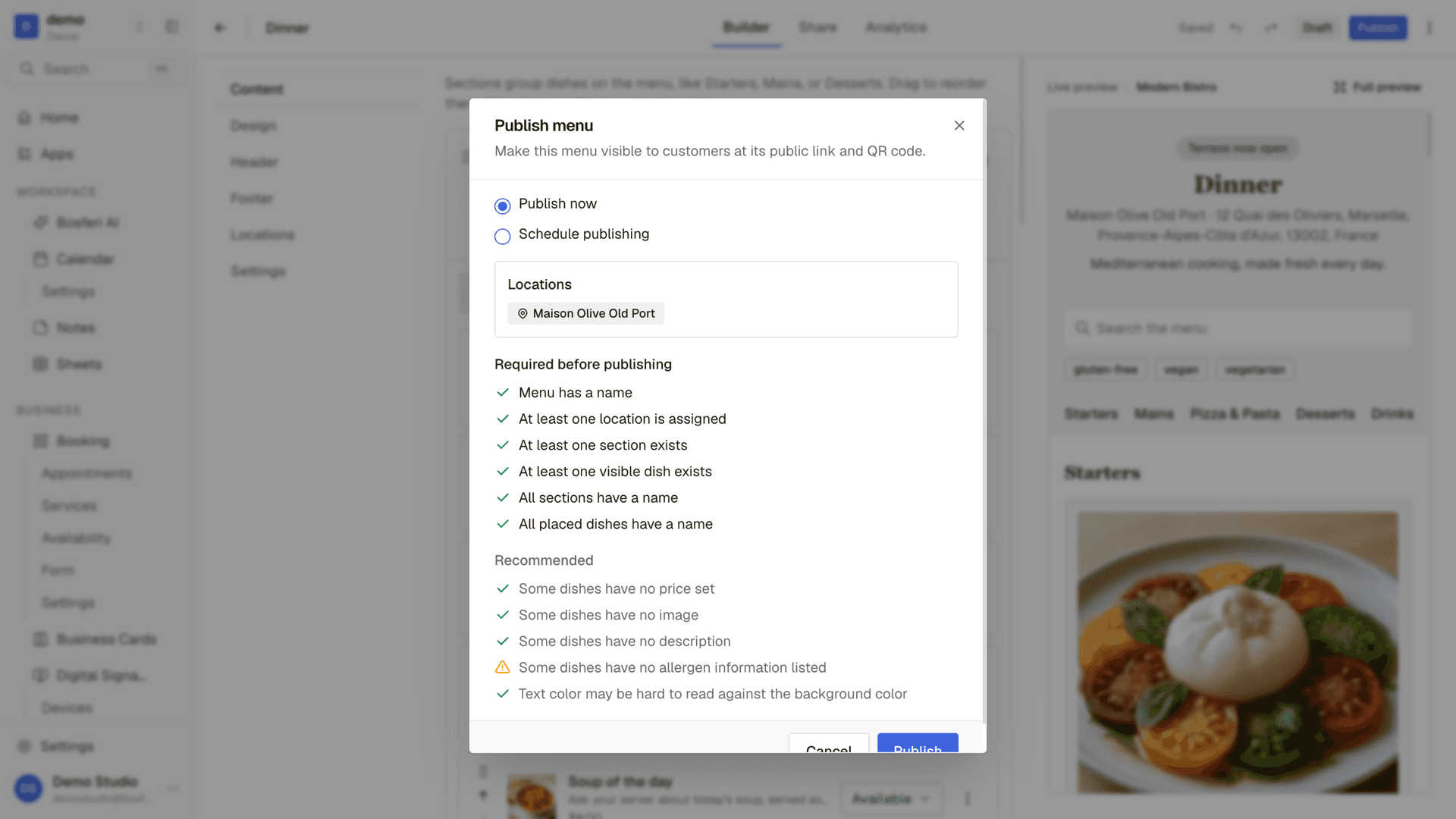Toggle the sidebar collapse icon

pyautogui.click(x=172, y=27)
